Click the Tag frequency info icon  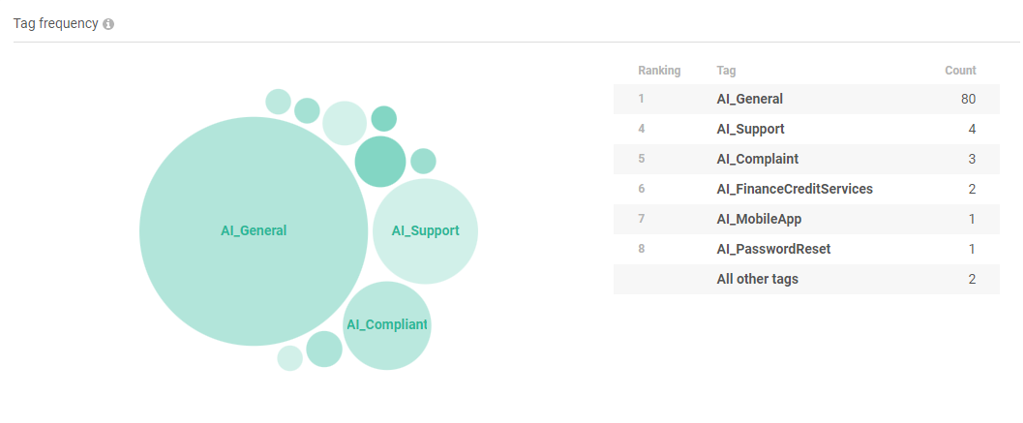point(108,24)
